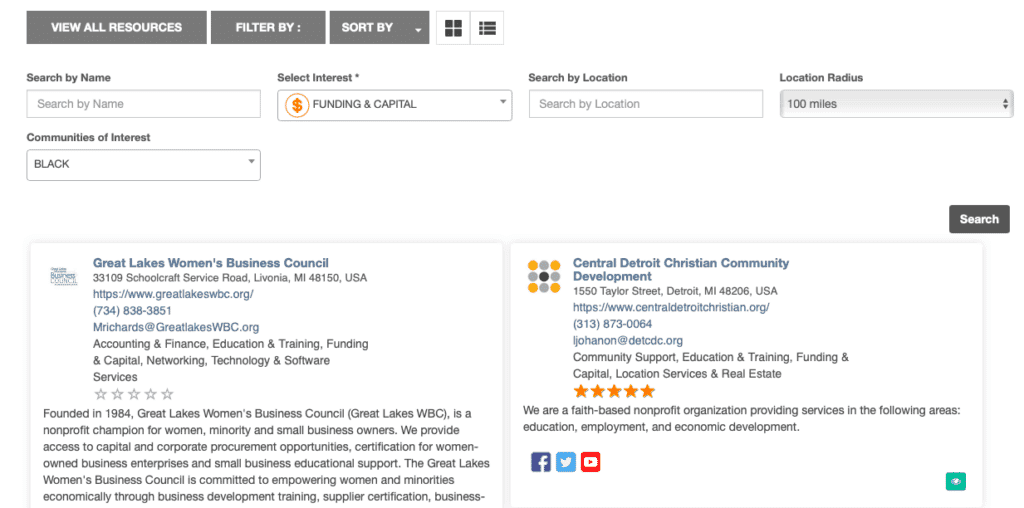
Task: Expand the Communities of Interest BLACK dropdown
Action: click(144, 165)
